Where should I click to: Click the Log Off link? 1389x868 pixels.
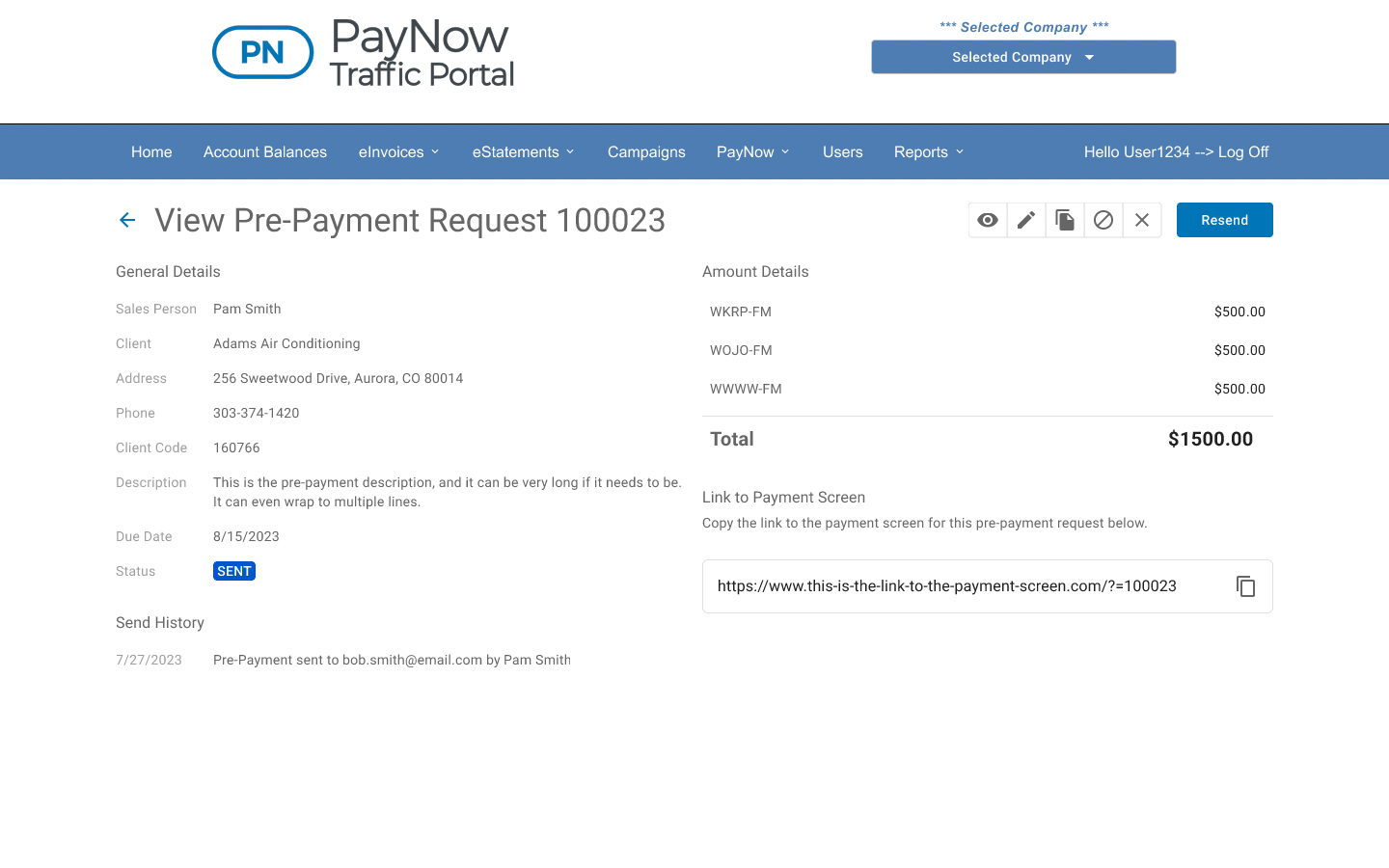point(1243,152)
